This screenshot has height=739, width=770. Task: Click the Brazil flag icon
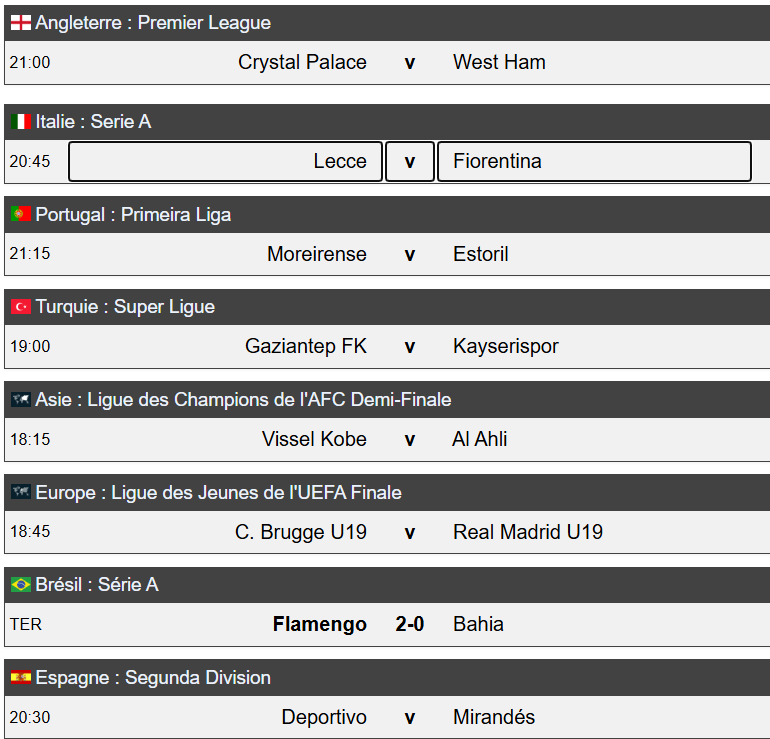[21, 585]
